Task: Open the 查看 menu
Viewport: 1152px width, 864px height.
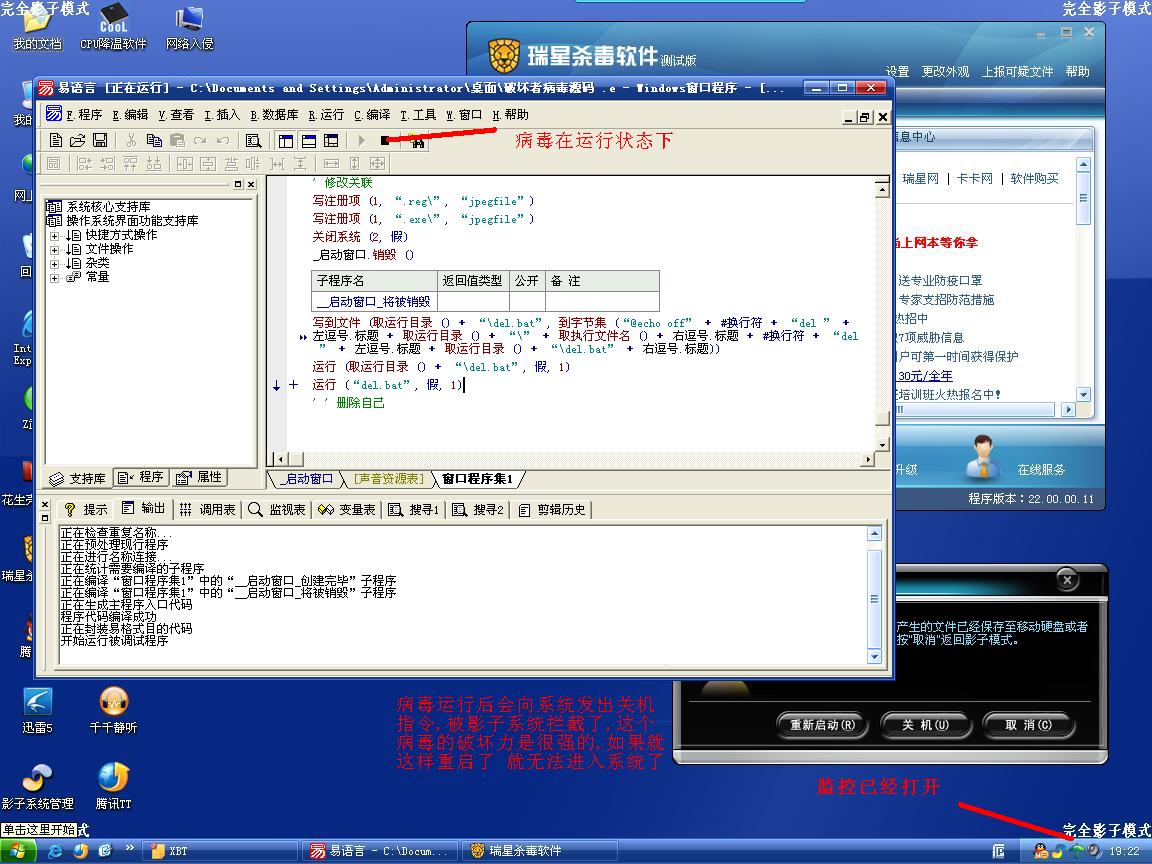Action: pos(176,115)
